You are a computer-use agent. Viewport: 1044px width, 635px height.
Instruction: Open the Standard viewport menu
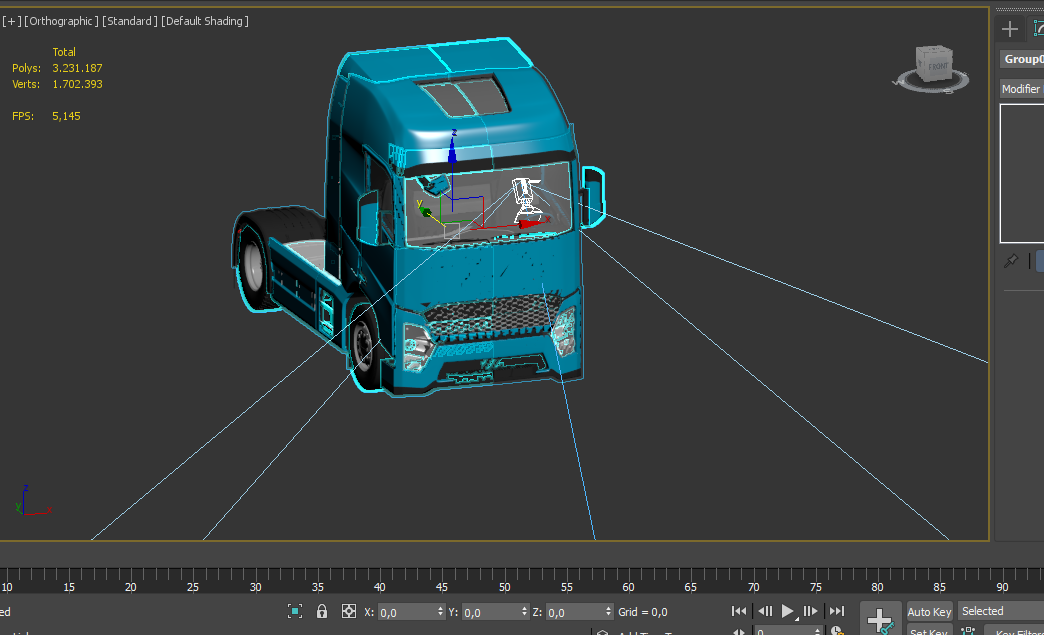[130, 21]
